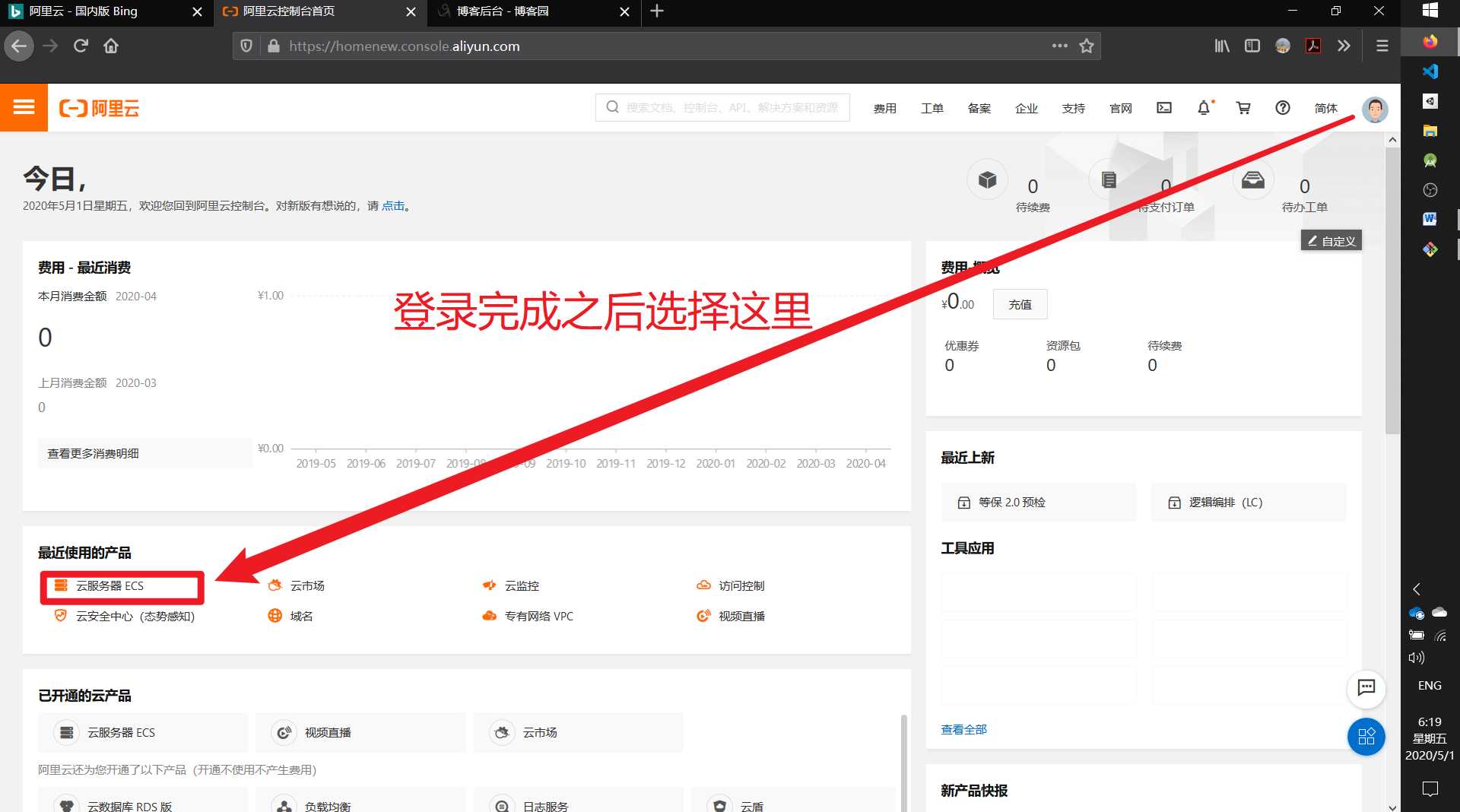Open 逻辑编排 (LC)

(1249, 502)
